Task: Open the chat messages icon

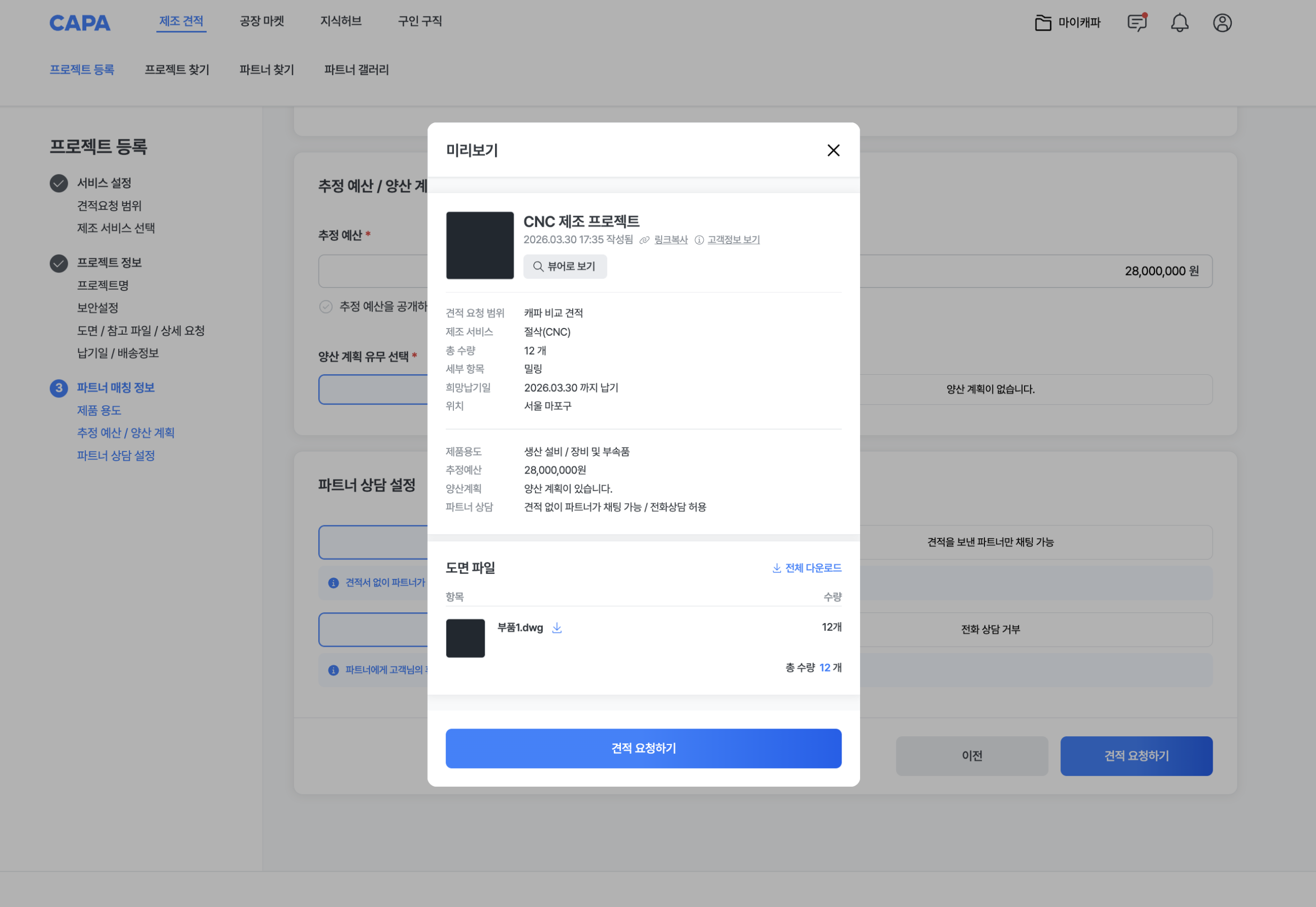Action: 1137,23
